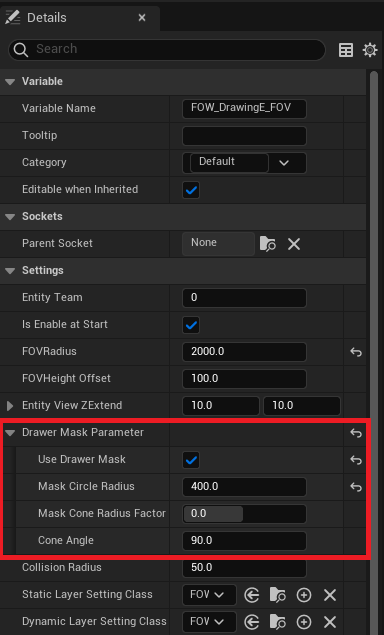
Task: Collapse the Drawer Mask Parameter section
Action: pyautogui.click(x=10, y=433)
